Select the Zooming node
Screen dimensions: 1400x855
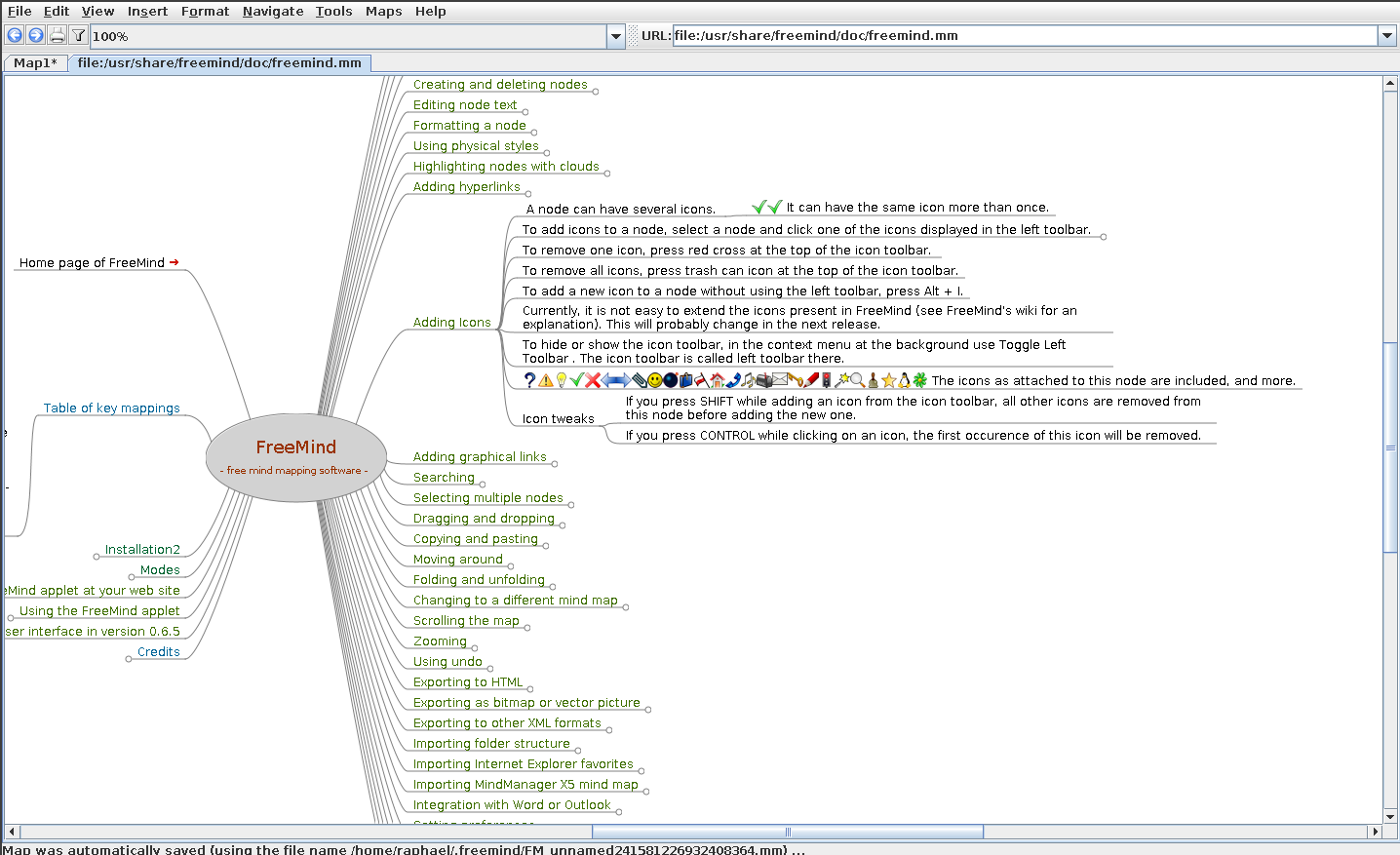pyautogui.click(x=440, y=641)
